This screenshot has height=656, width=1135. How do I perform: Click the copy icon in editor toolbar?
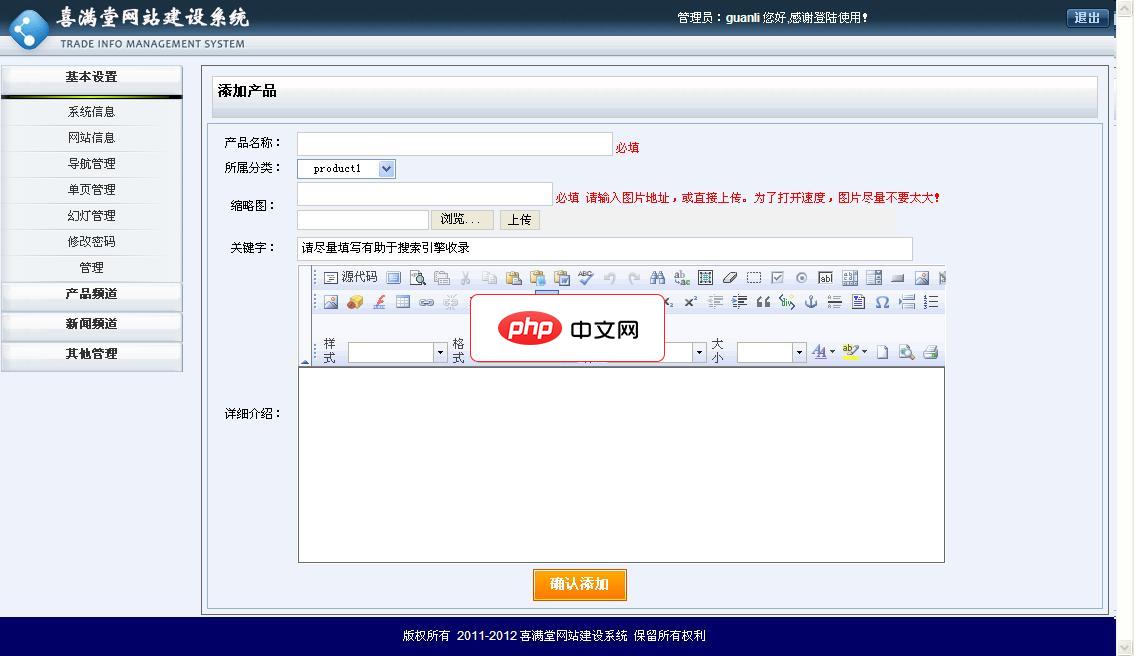[x=489, y=277]
